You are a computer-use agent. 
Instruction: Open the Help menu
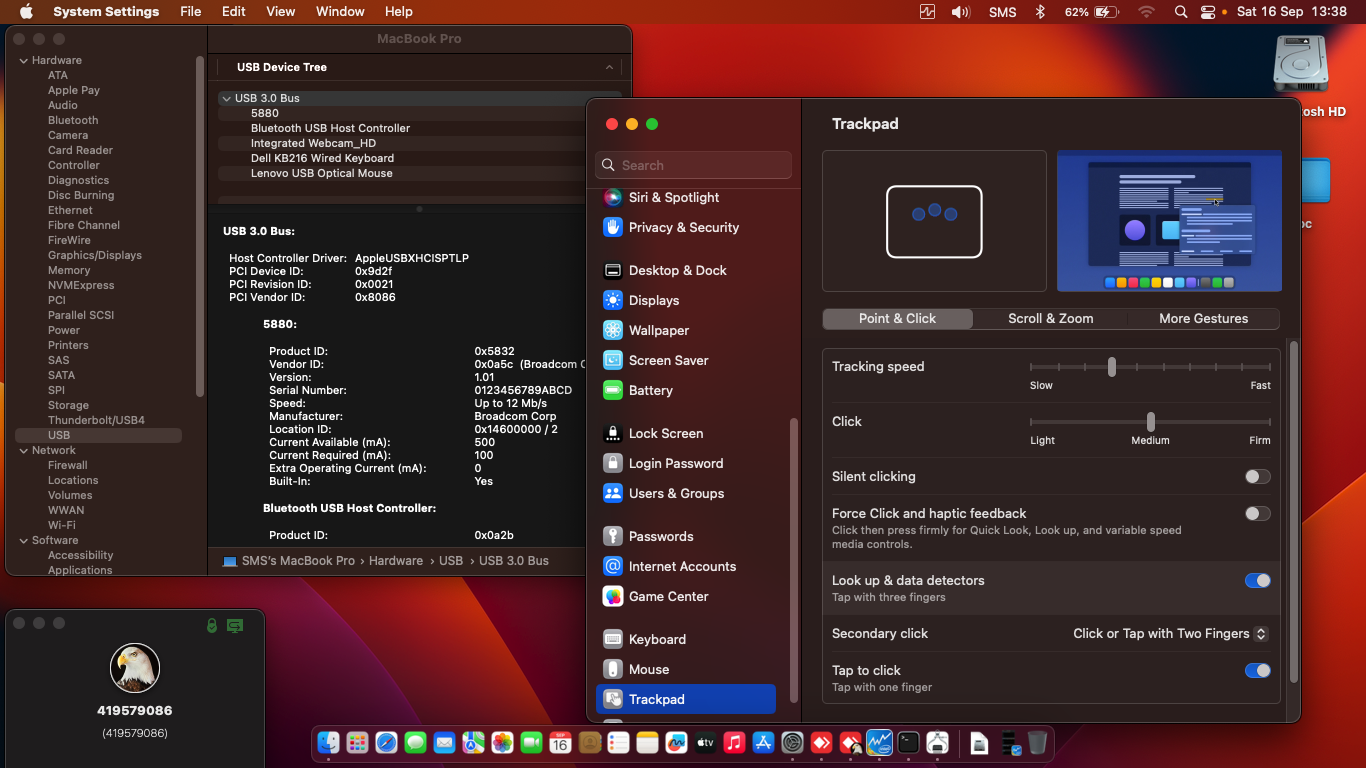tap(399, 12)
